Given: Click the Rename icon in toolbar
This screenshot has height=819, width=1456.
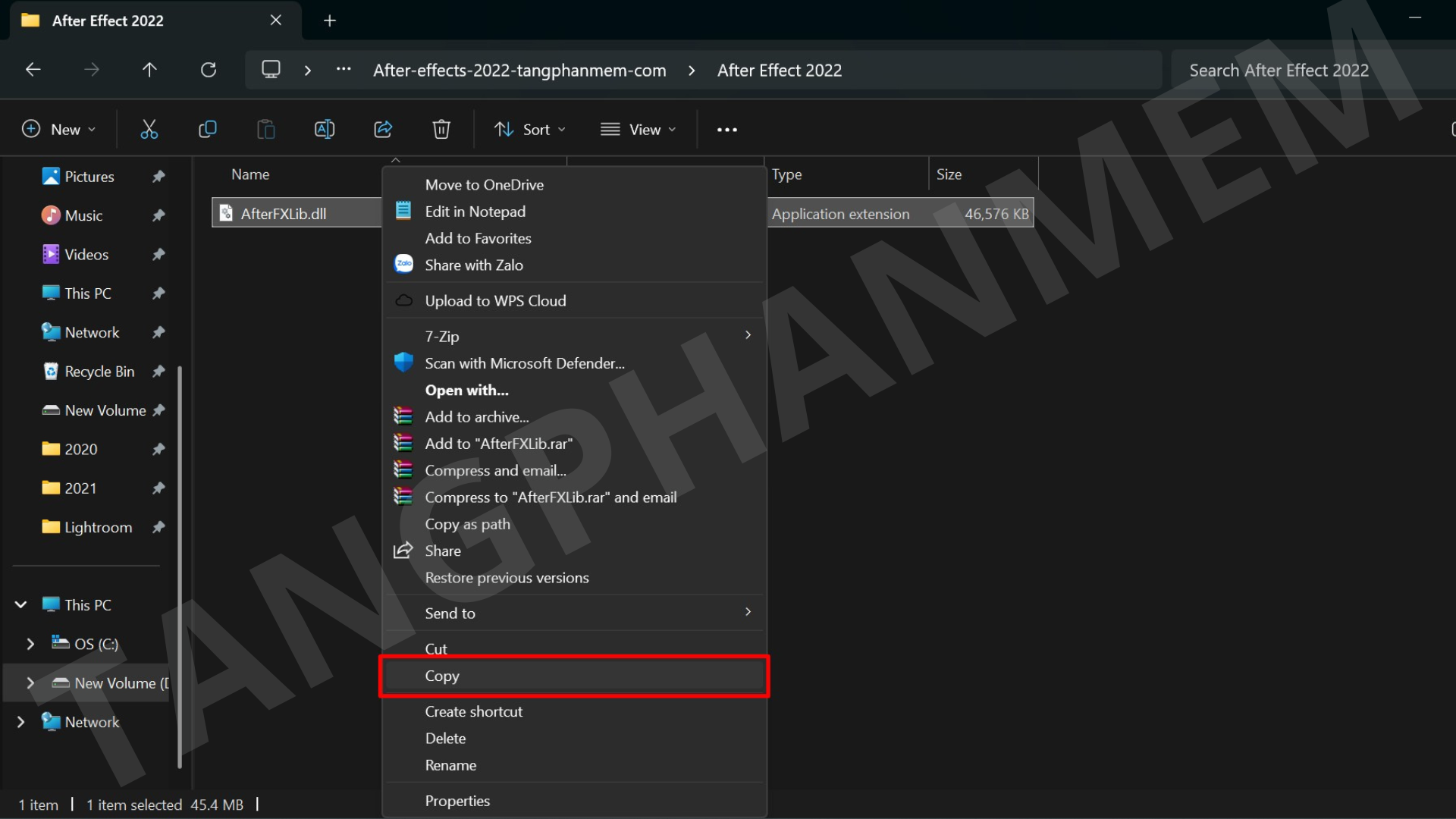Looking at the screenshot, I should click(x=324, y=130).
